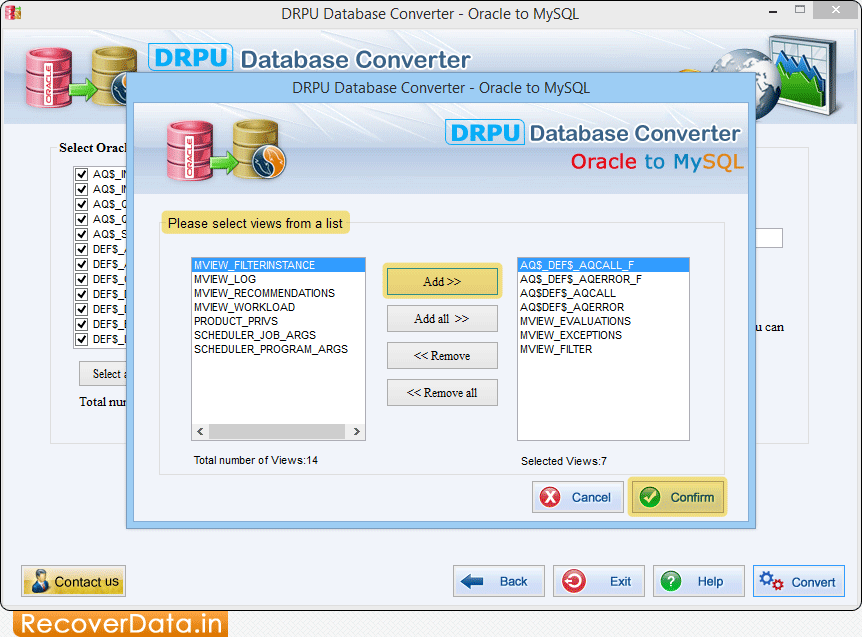Minimize the main window
This screenshot has height=637, width=862.
click(x=773, y=10)
